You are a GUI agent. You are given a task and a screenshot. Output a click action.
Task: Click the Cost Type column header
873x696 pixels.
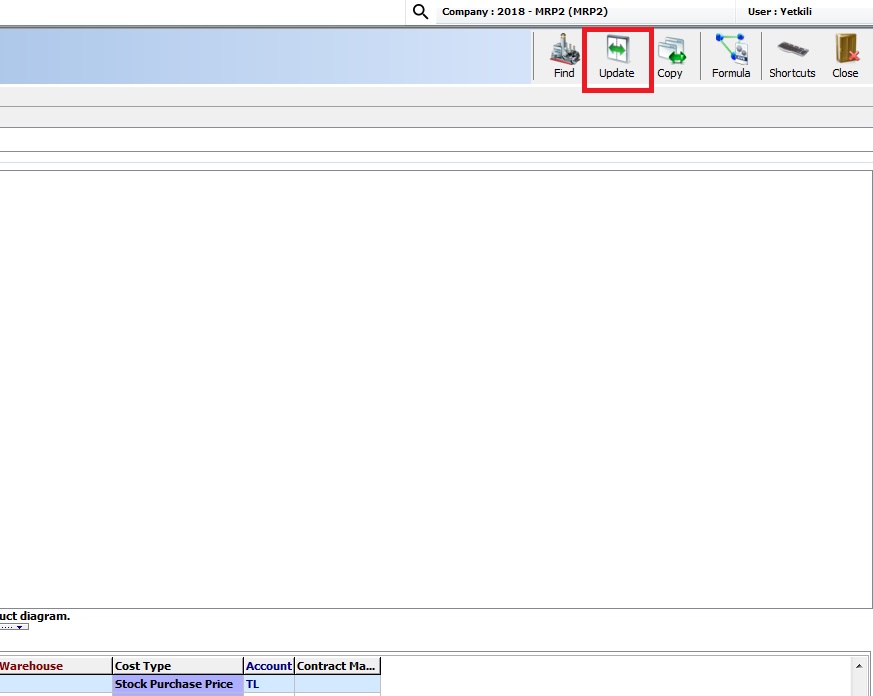pyautogui.click(x=178, y=666)
